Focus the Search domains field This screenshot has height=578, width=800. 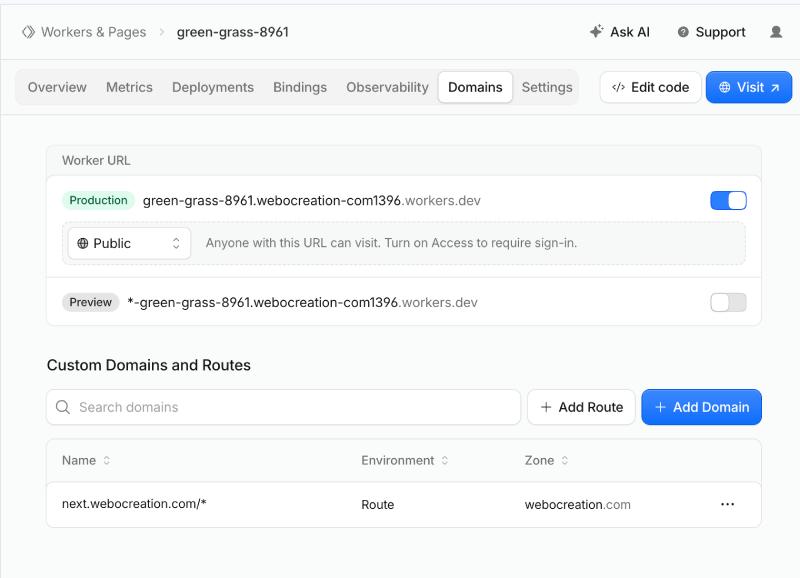(284, 407)
